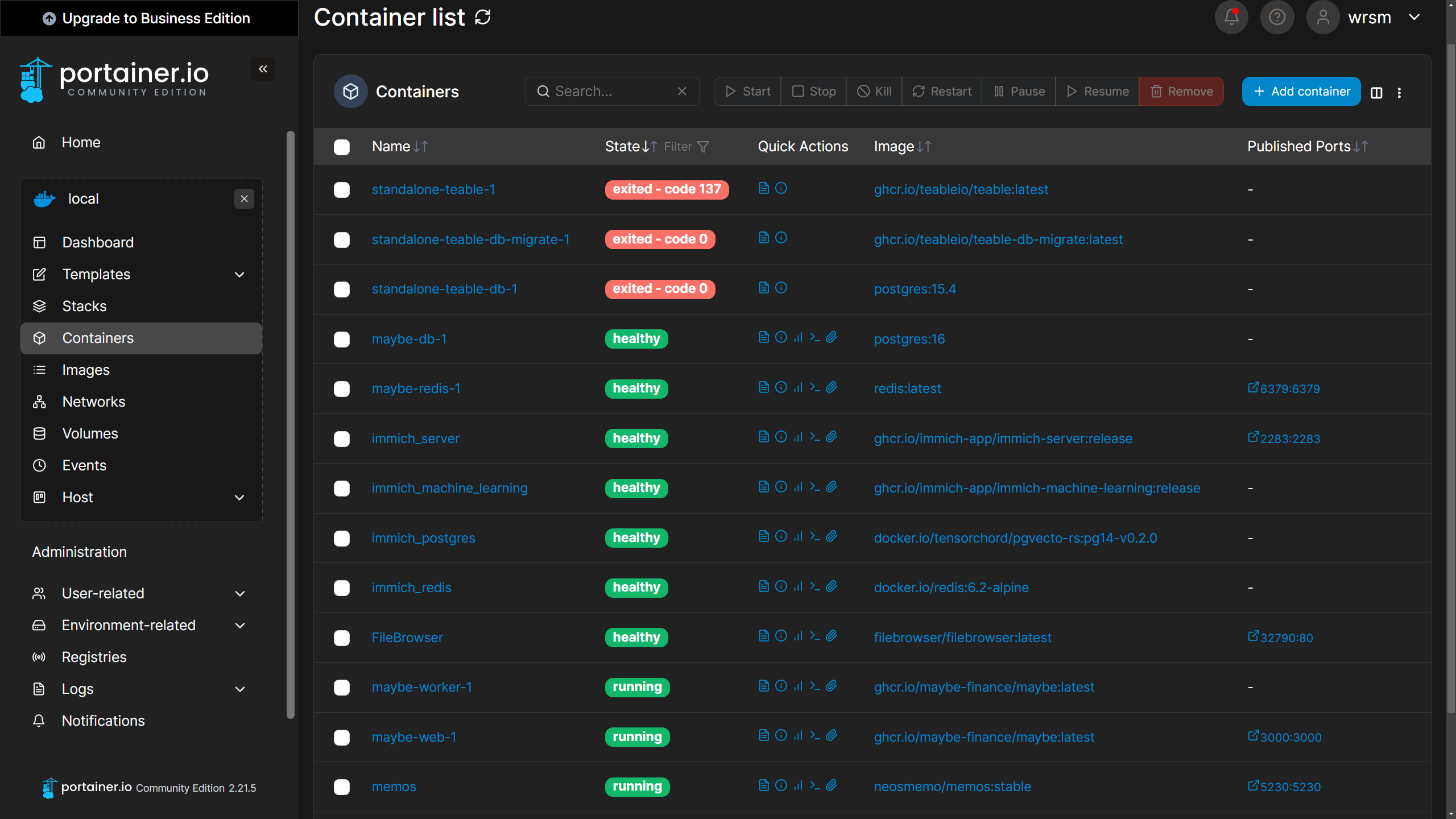Open column settings table icon
This screenshot has height=819, width=1456.
1376,92
